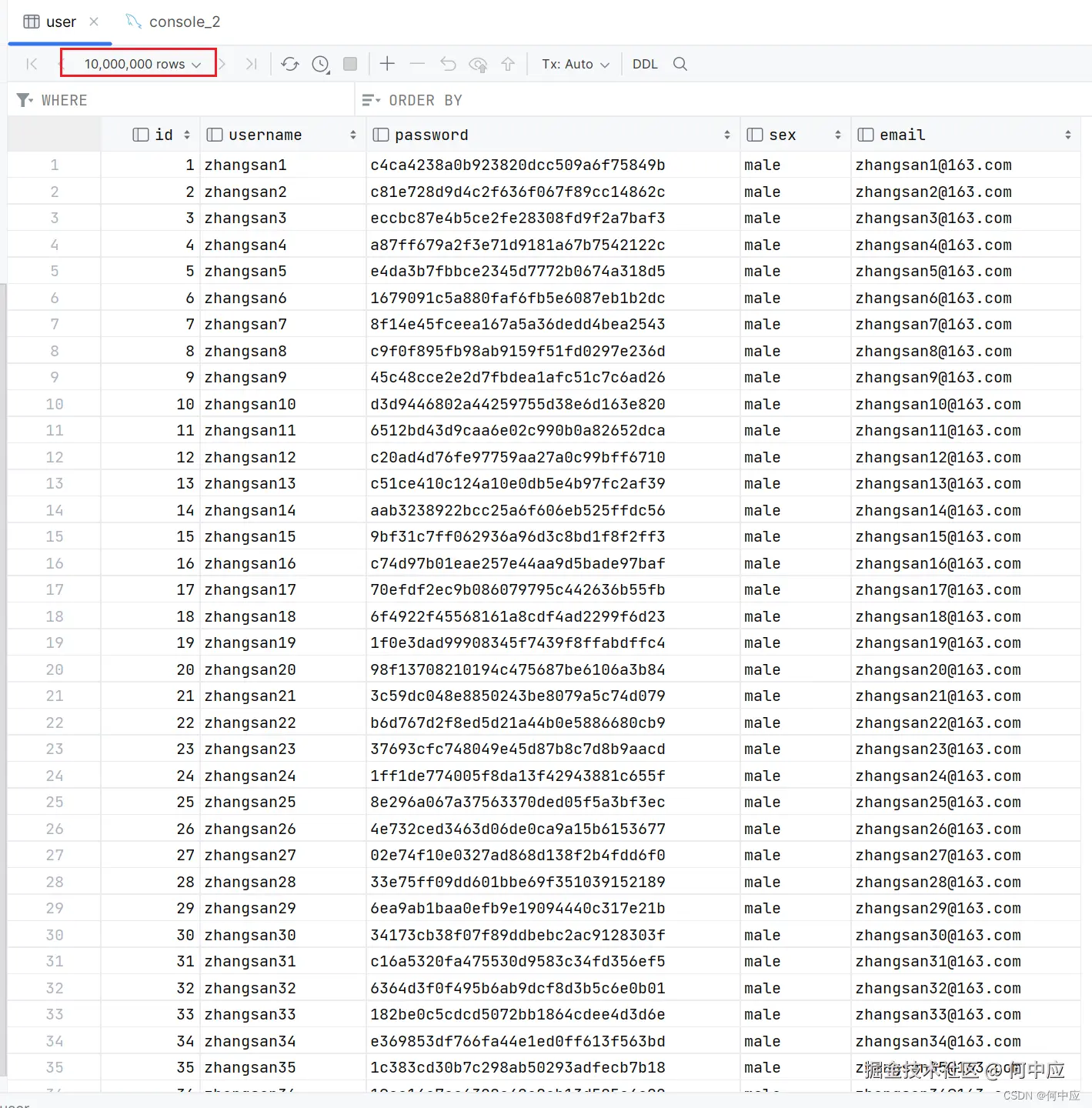Click the sex cell in row 16
The image size is (1092, 1108).
796,563
